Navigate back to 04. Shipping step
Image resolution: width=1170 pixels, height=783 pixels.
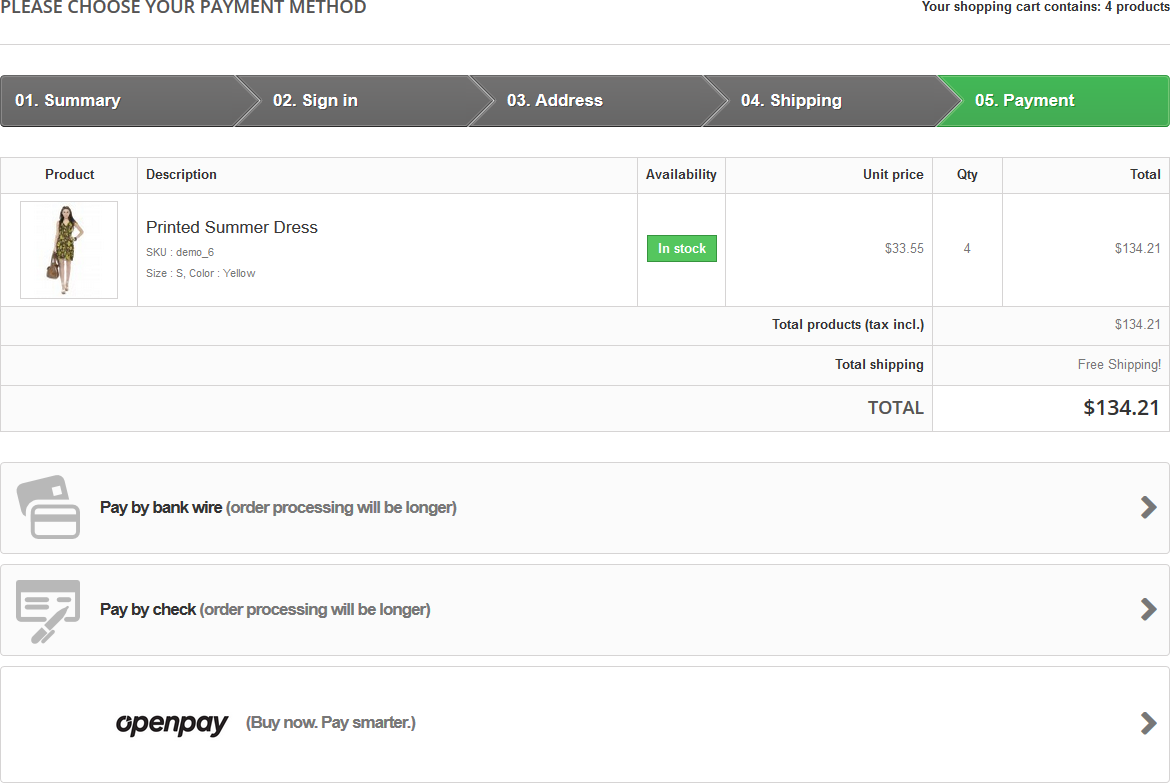[791, 101]
